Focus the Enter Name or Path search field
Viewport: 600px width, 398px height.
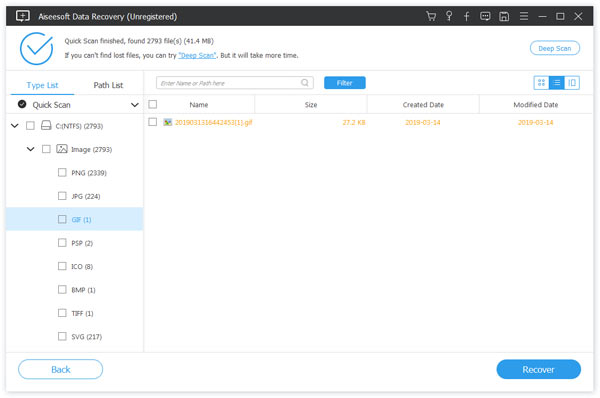tap(235, 83)
